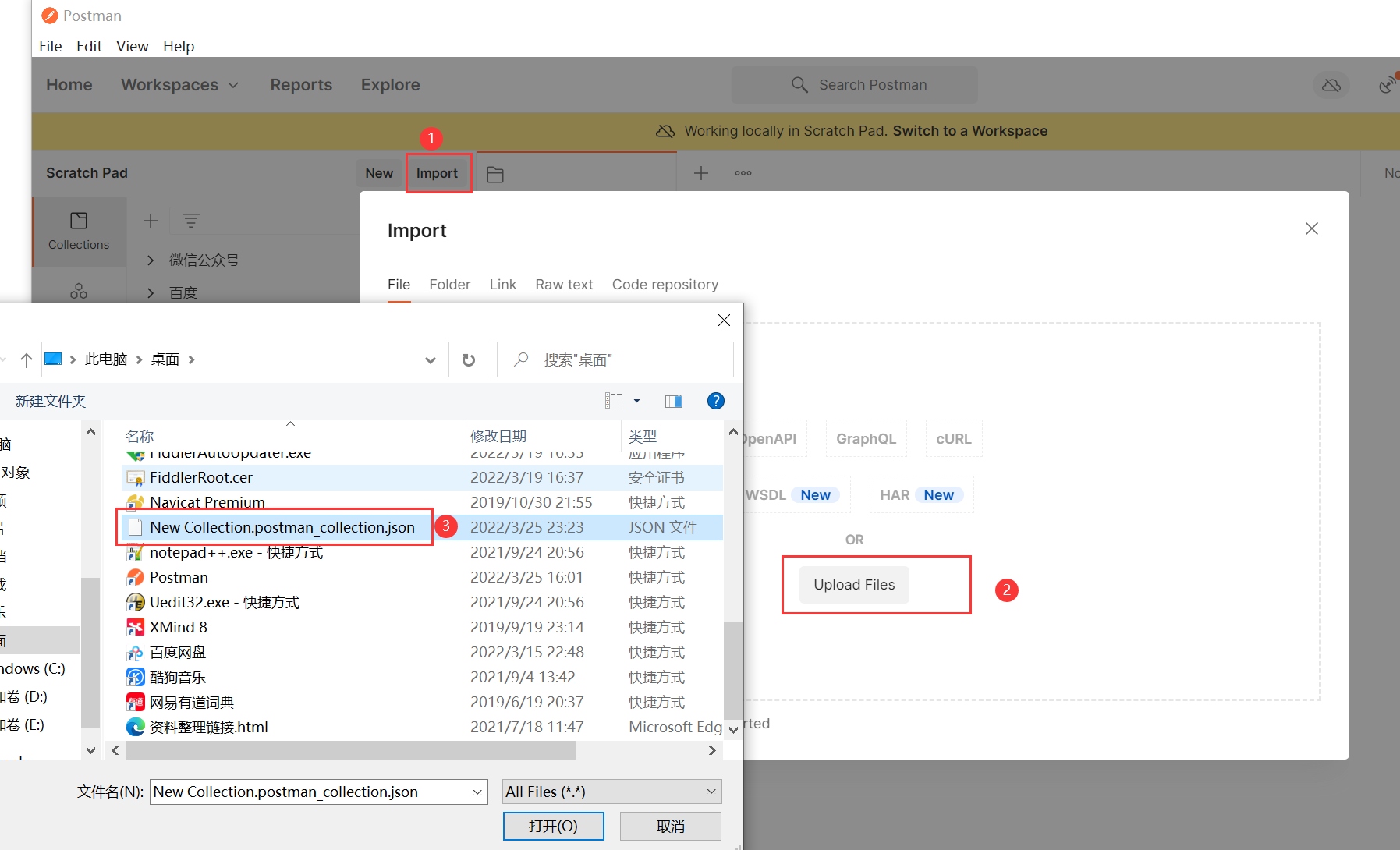Open the File menu
This screenshot has height=850, width=1400.
click(x=50, y=46)
